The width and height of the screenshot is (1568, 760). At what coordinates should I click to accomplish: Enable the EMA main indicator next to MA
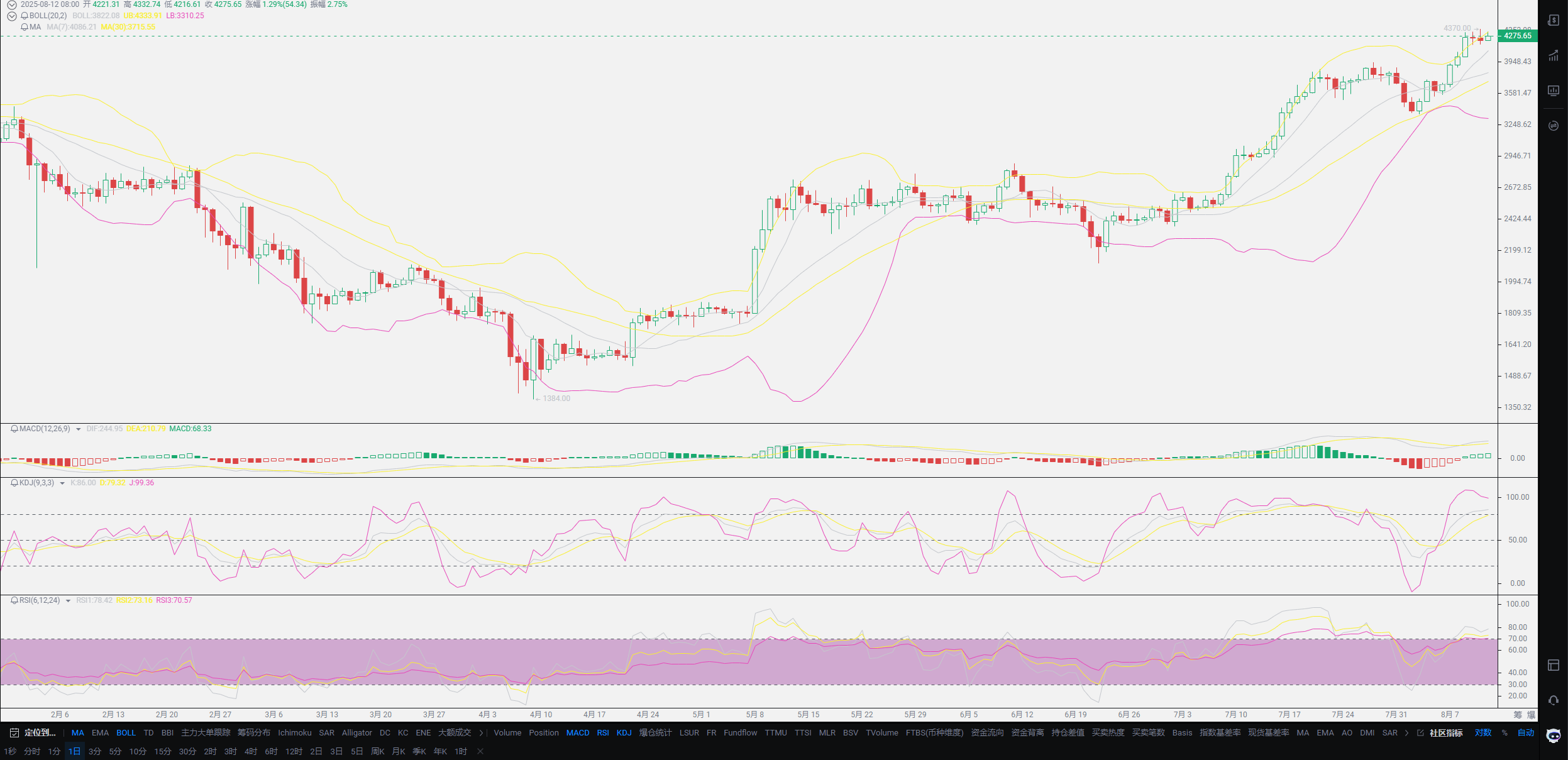[100, 733]
